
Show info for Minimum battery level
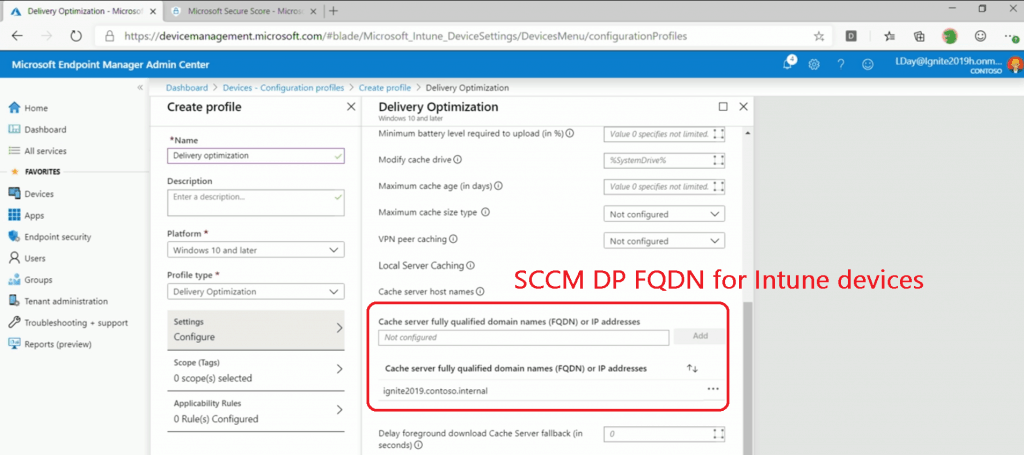pos(569,133)
